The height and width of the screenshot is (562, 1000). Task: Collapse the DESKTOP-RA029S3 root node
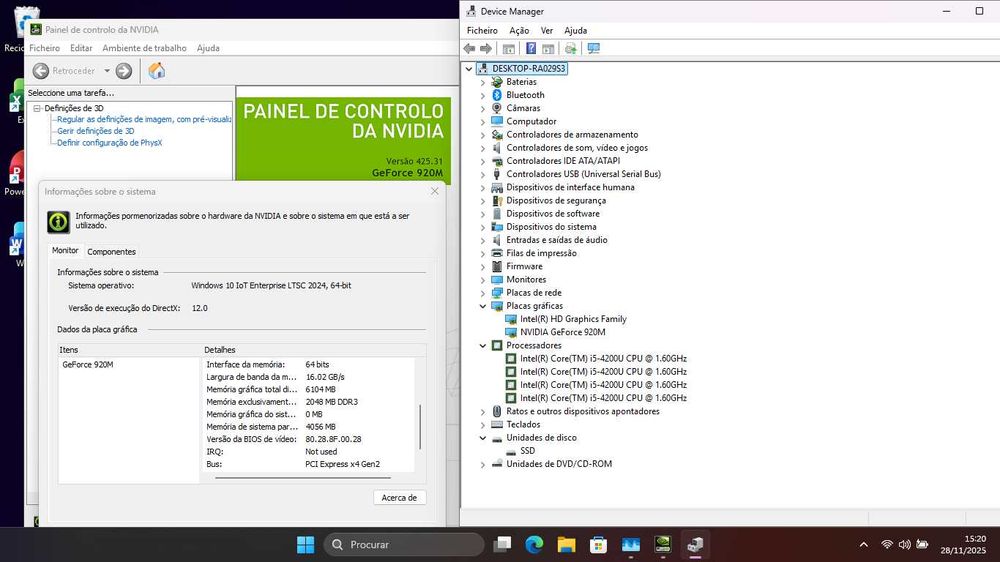click(x=469, y=69)
